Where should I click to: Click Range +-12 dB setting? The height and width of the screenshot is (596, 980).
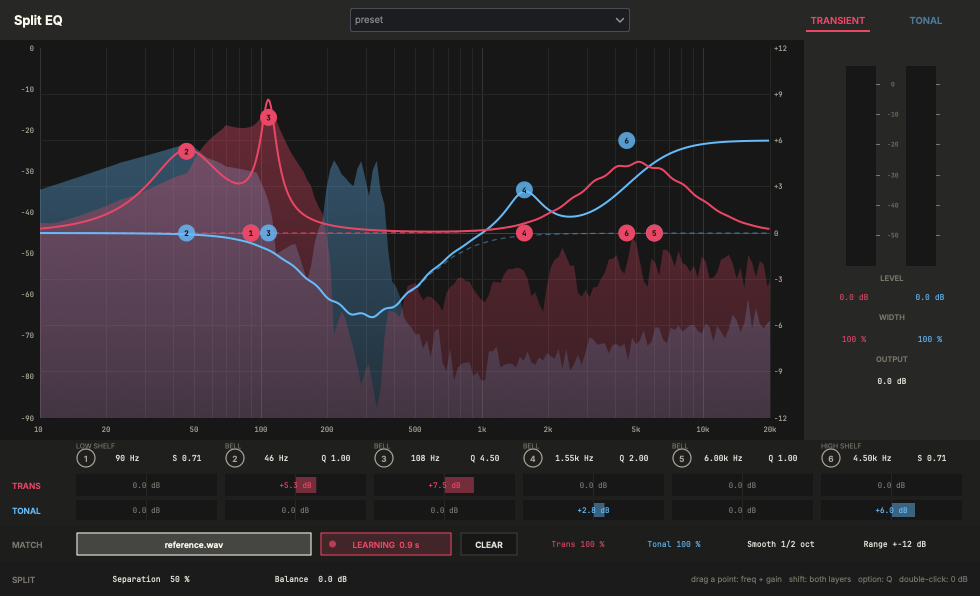(894, 544)
